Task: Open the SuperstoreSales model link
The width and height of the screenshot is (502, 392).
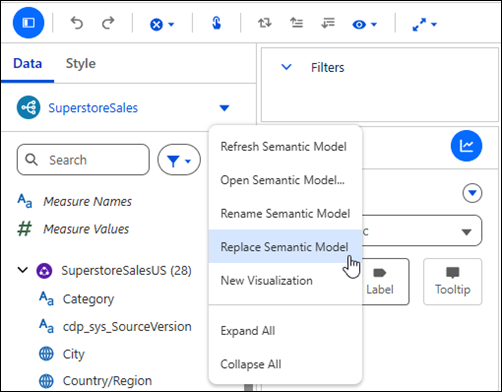Action: click(x=93, y=108)
